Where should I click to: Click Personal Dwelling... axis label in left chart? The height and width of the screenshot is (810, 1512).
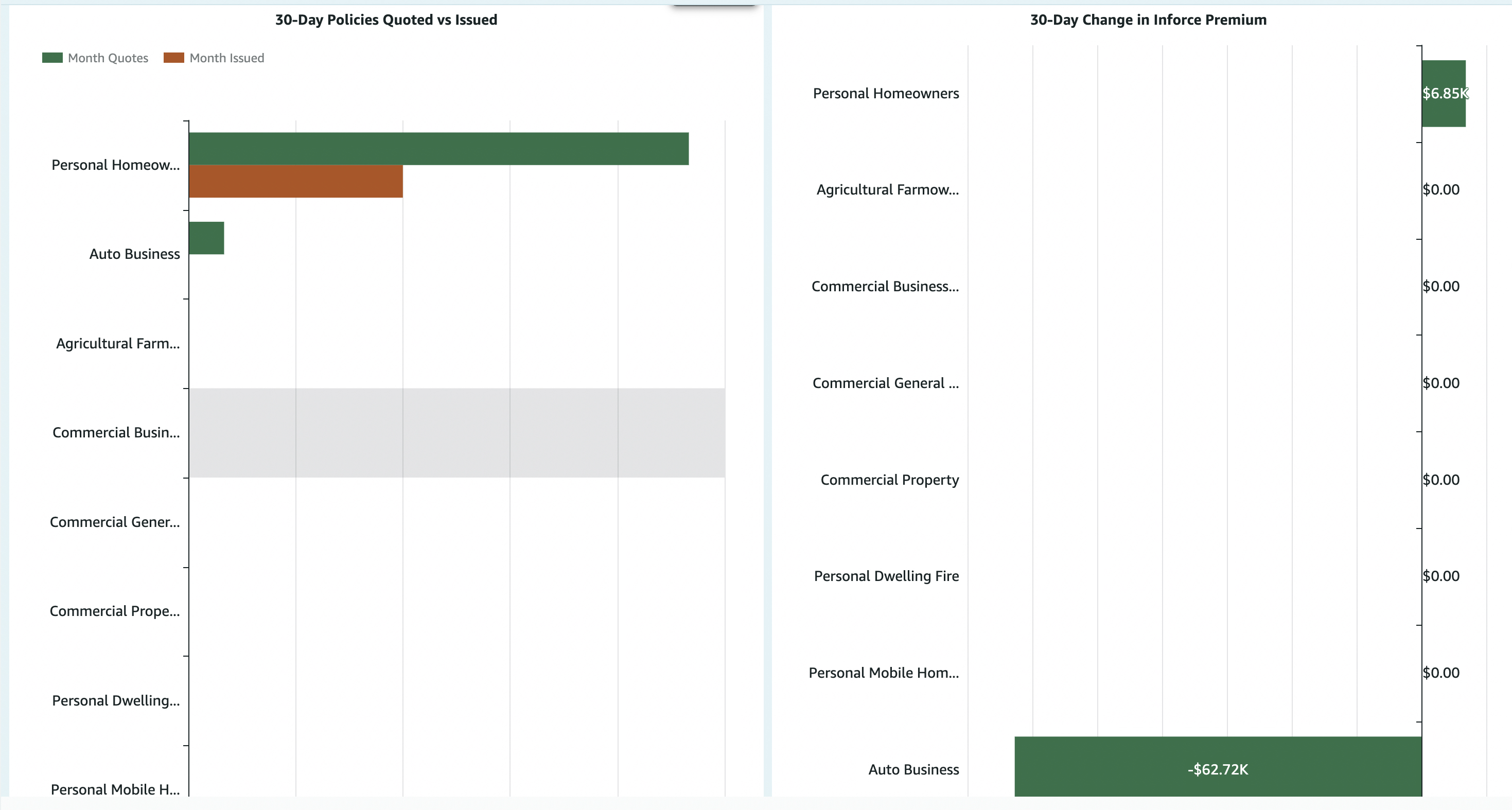tap(116, 700)
